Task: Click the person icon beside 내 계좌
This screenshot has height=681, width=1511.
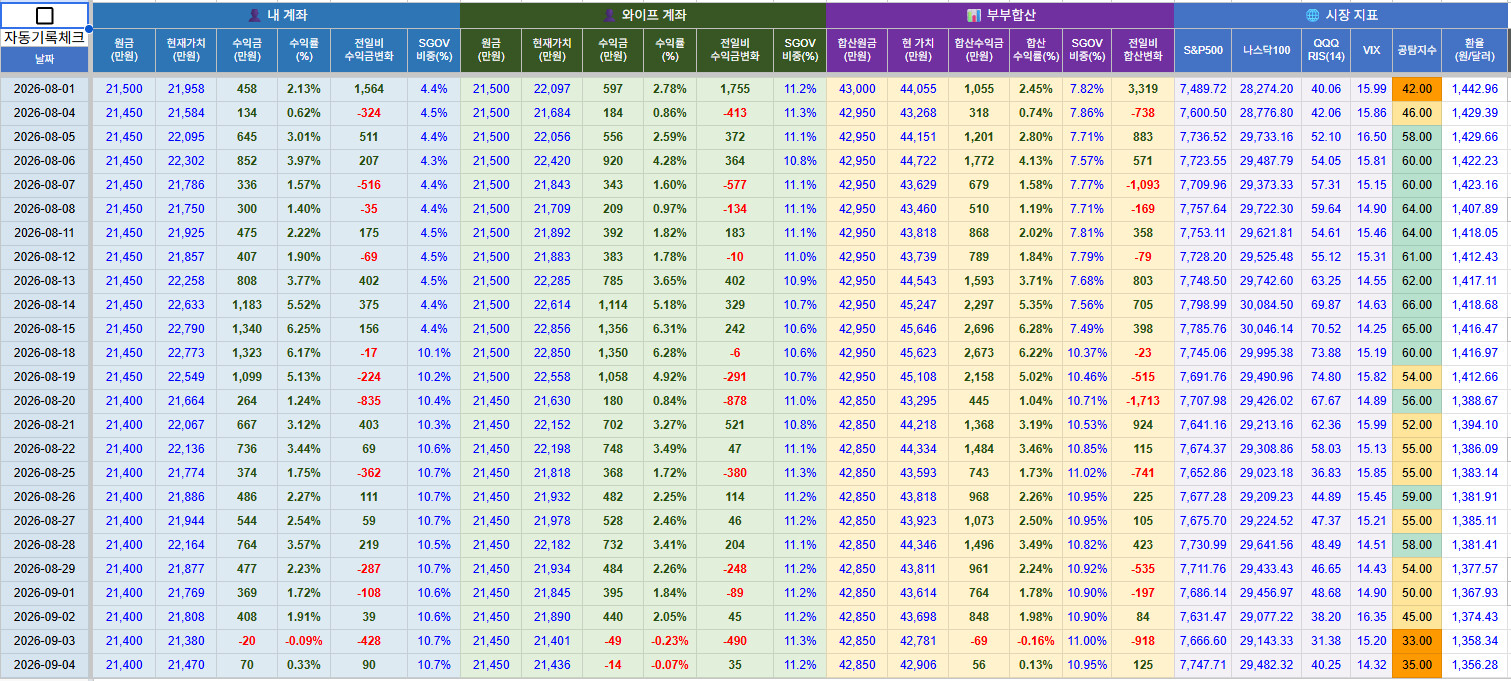Action: click(254, 15)
